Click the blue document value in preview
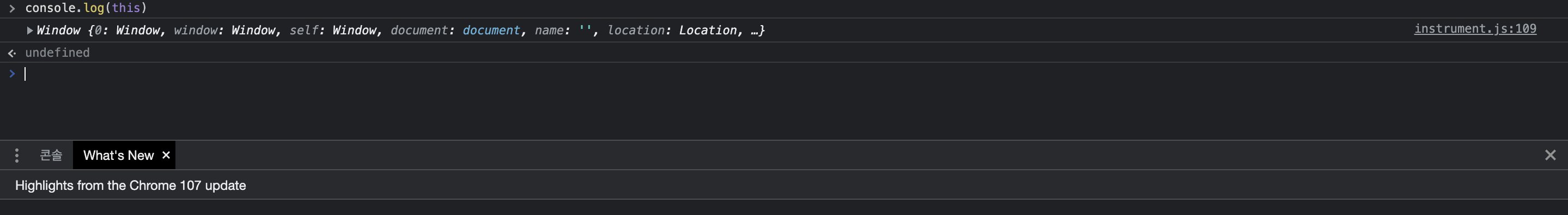Image resolution: width=1568 pixels, height=215 pixels. click(x=491, y=30)
